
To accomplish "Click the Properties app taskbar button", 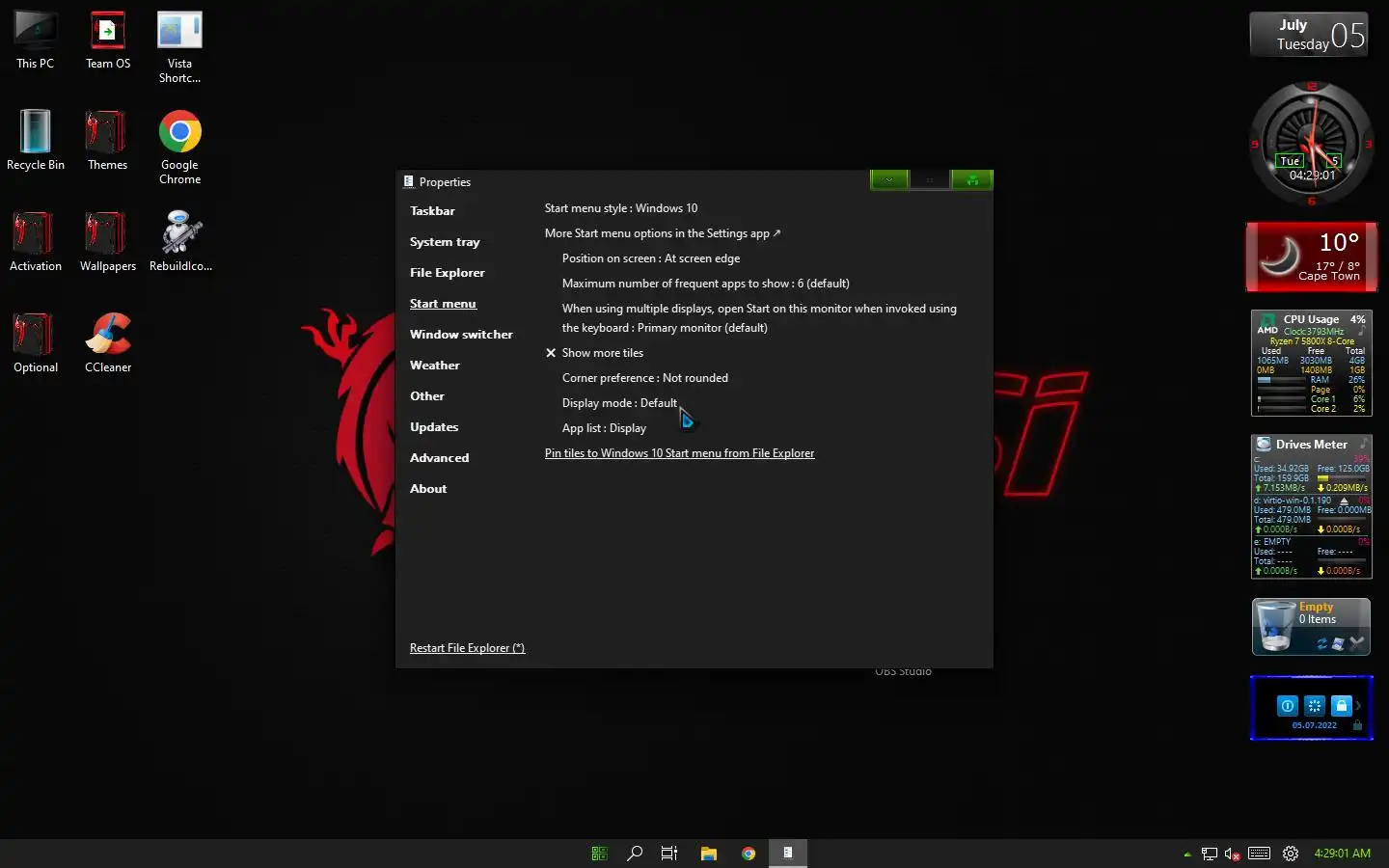I will click(x=788, y=854).
